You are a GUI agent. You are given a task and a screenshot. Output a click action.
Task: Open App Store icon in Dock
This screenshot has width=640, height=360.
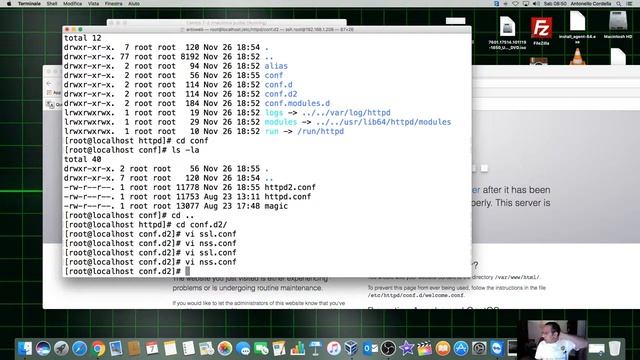[461, 348]
